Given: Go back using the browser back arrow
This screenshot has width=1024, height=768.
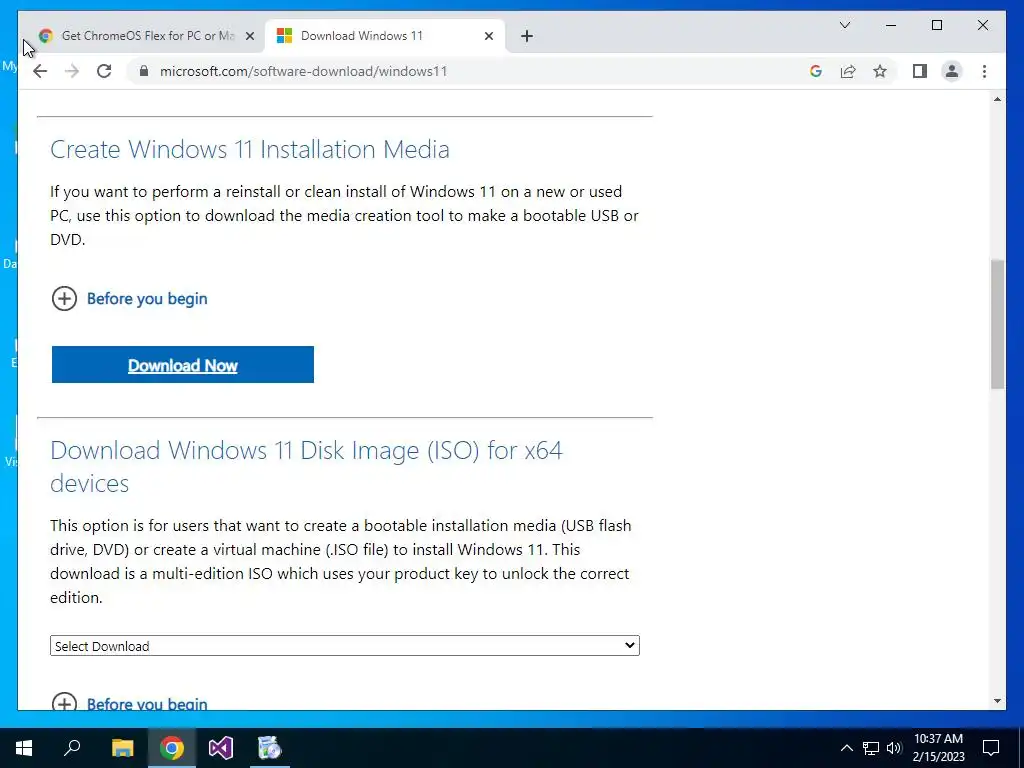Looking at the screenshot, I should click(x=40, y=71).
